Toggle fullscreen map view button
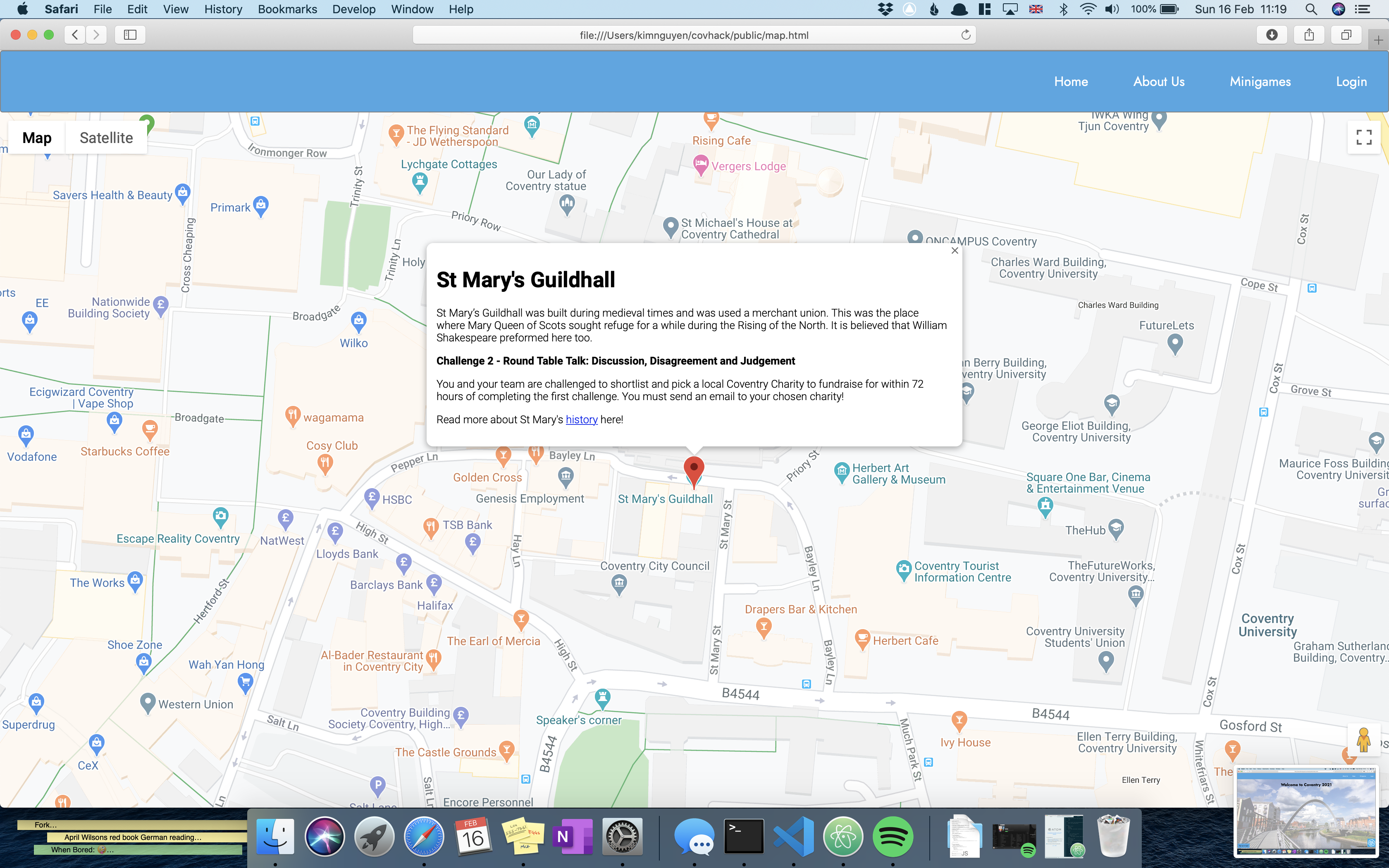The image size is (1389, 868). 1364,137
